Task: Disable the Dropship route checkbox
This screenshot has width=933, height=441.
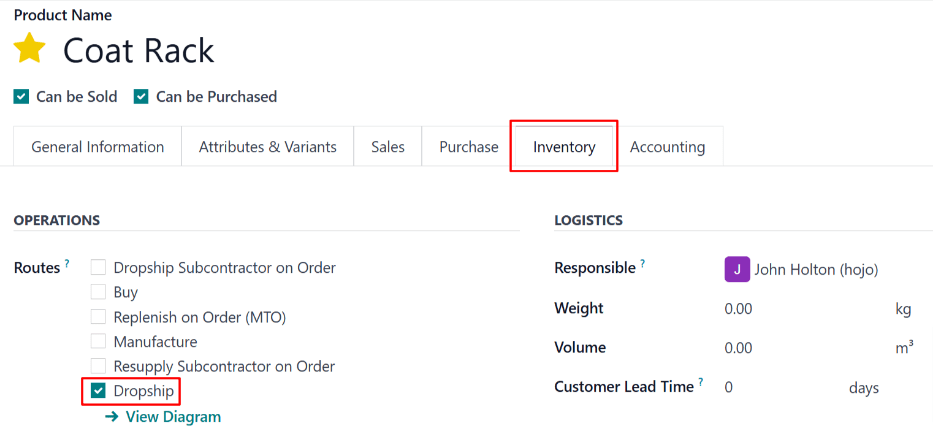Action: coord(98,391)
